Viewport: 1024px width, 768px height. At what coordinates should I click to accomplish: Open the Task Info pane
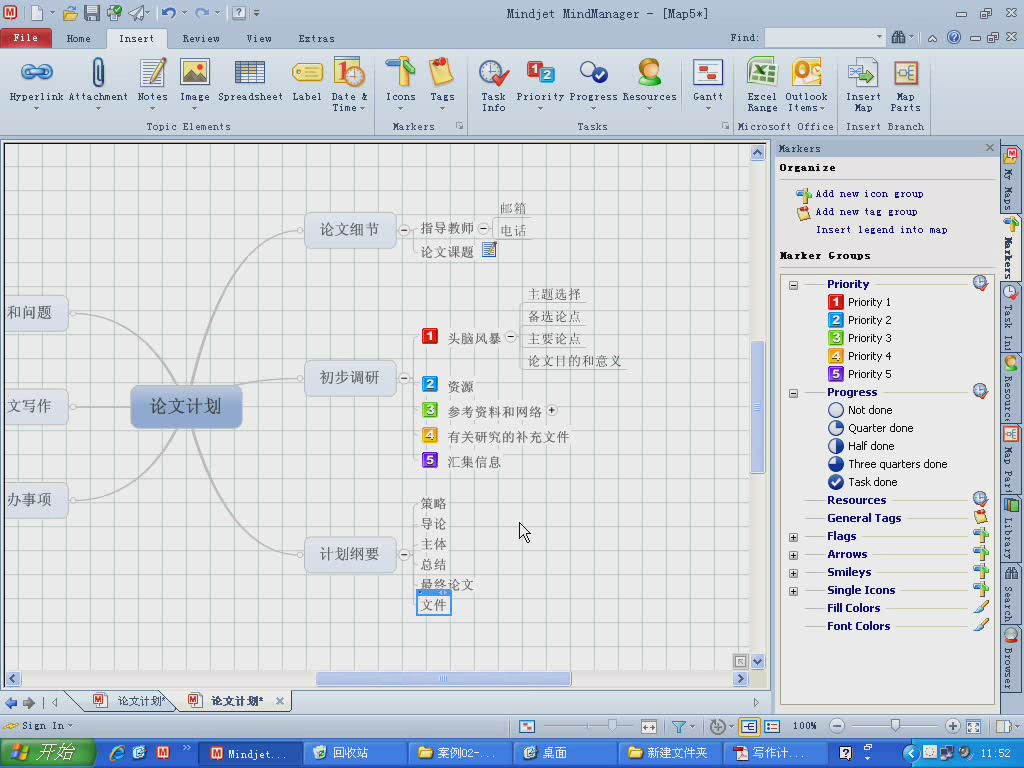coord(494,85)
